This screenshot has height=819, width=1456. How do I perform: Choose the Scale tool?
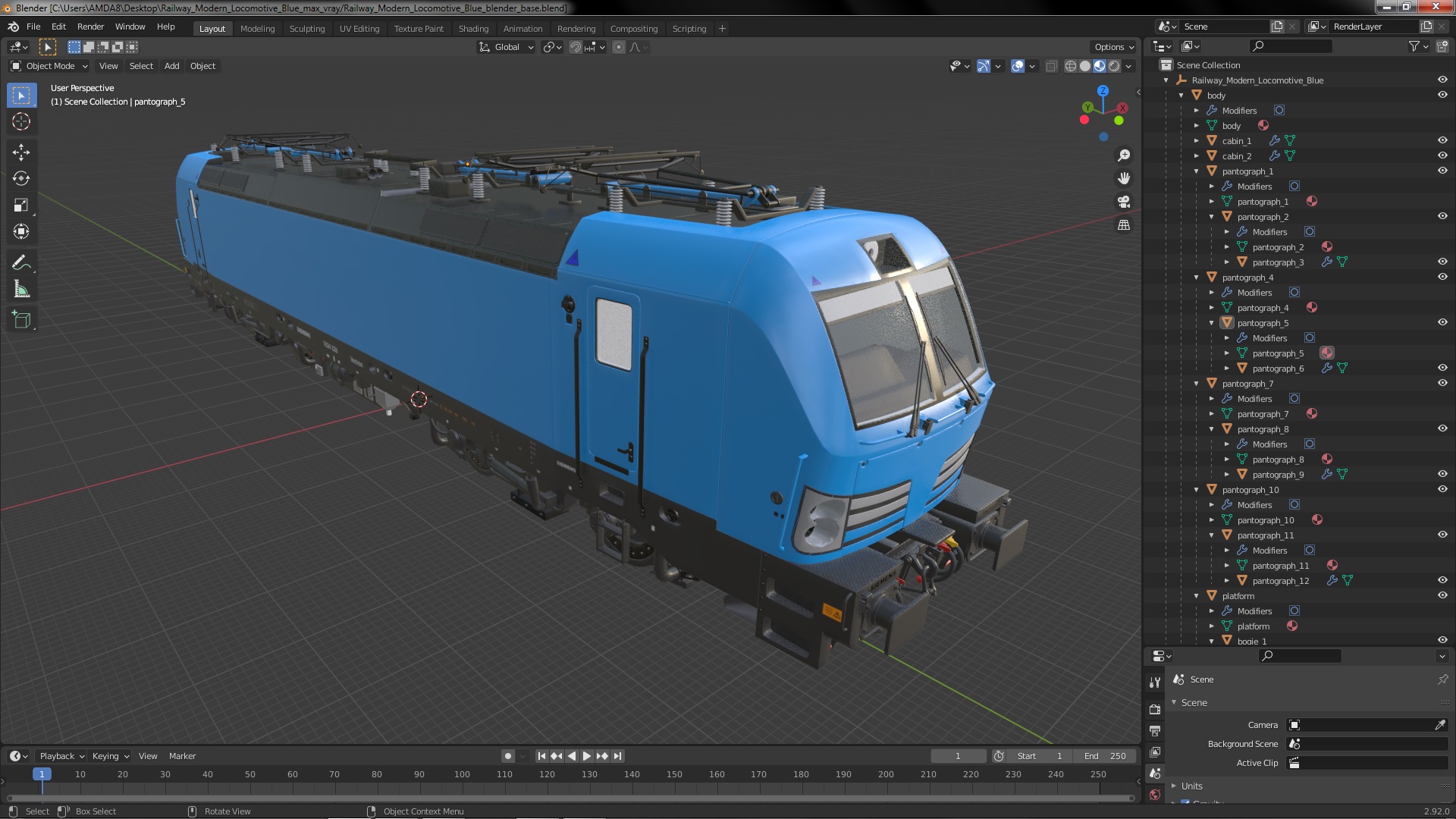[21, 205]
